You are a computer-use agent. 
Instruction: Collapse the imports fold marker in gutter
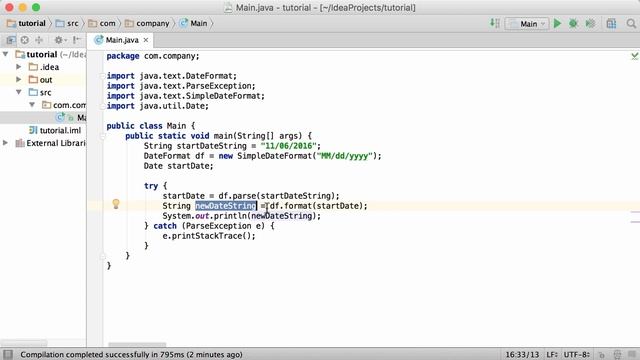point(102,76)
